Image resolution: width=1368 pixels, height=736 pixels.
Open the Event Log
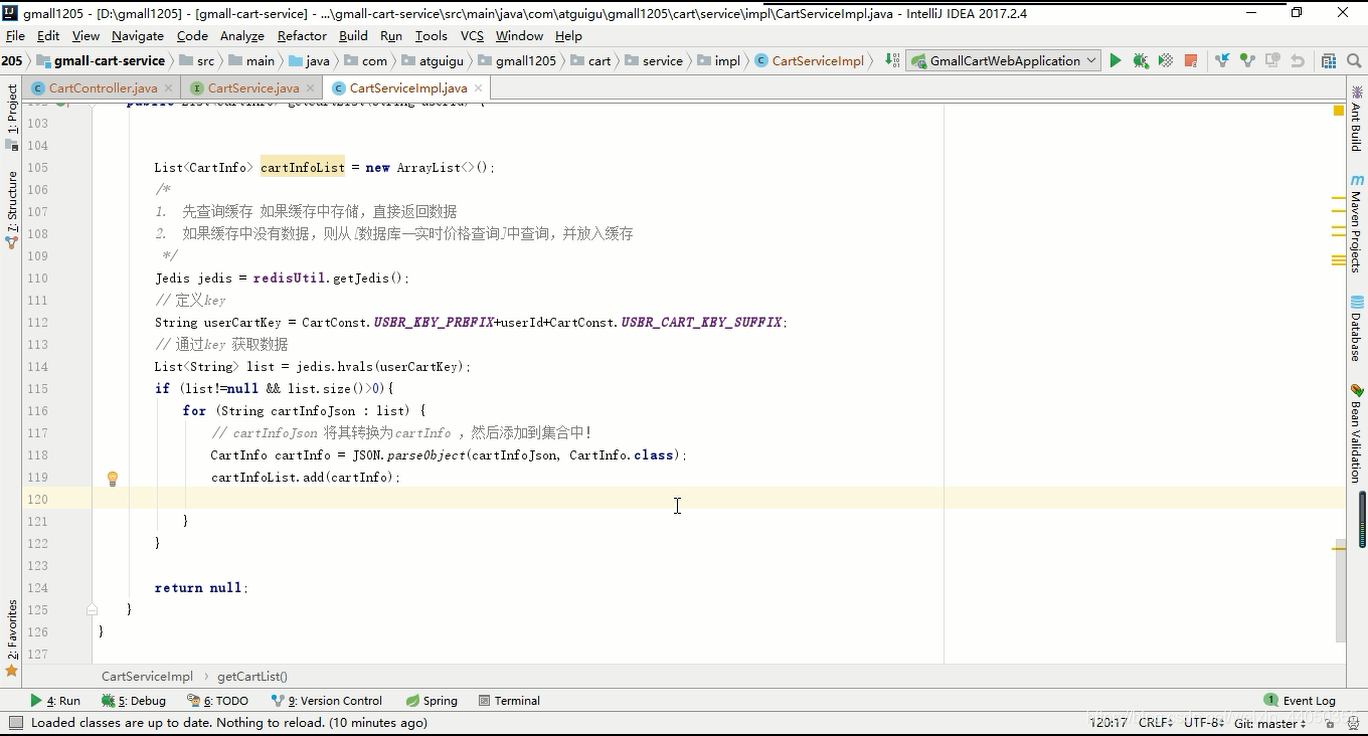1299,701
